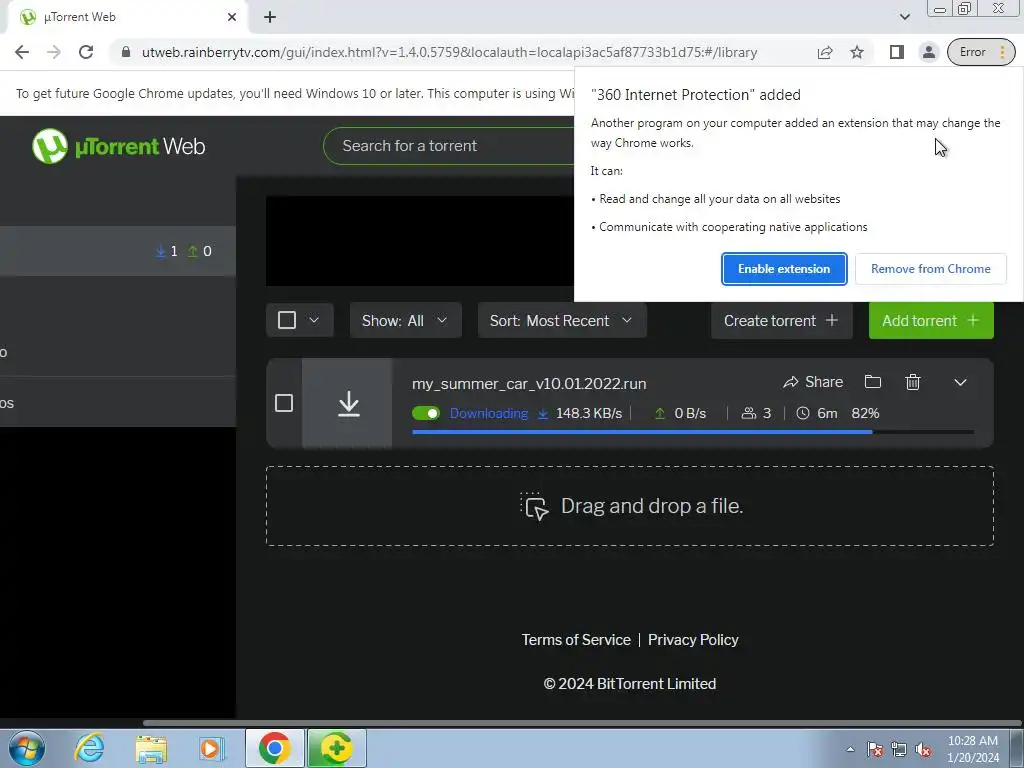Open the Privacy Policy link
Viewport: 1024px width, 768px height.
coord(693,640)
